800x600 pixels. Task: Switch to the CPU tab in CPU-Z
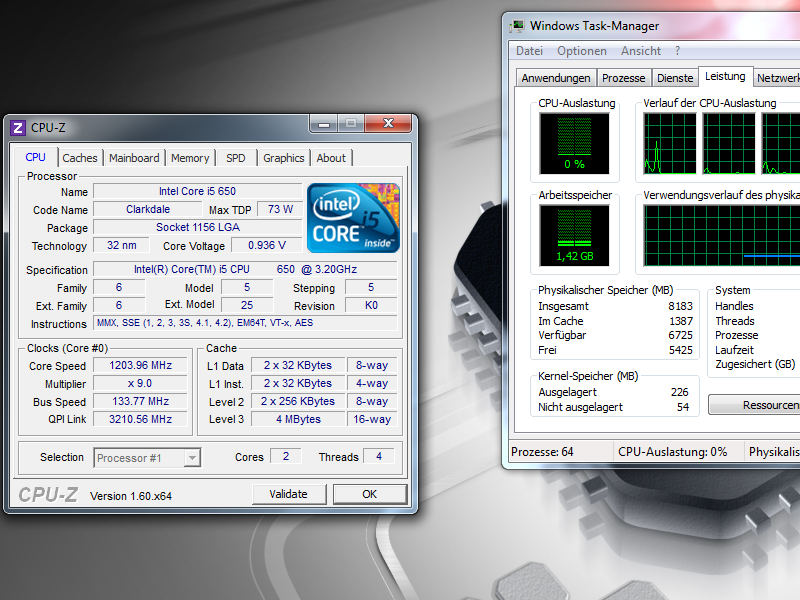coord(35,157)
